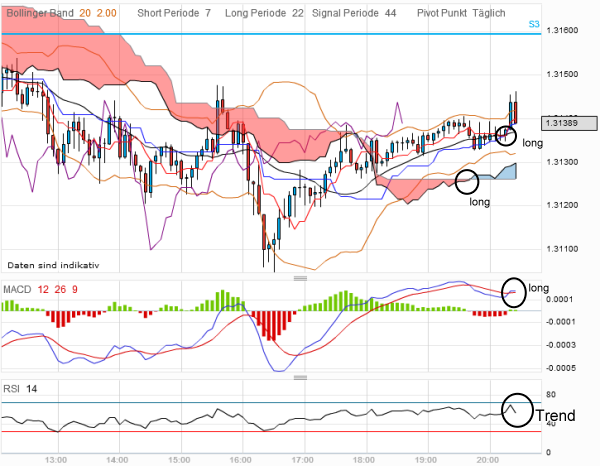
Task: Click the S3 pivot level label
Action: point(534,24)
